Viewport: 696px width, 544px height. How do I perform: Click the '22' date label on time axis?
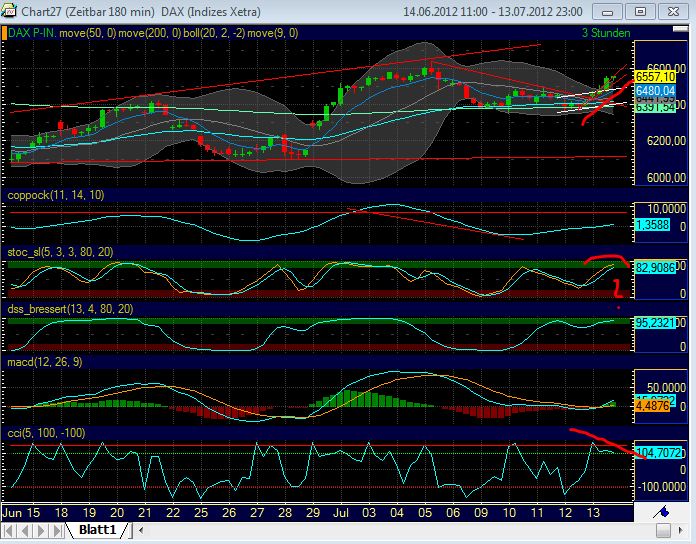(173, 513)
